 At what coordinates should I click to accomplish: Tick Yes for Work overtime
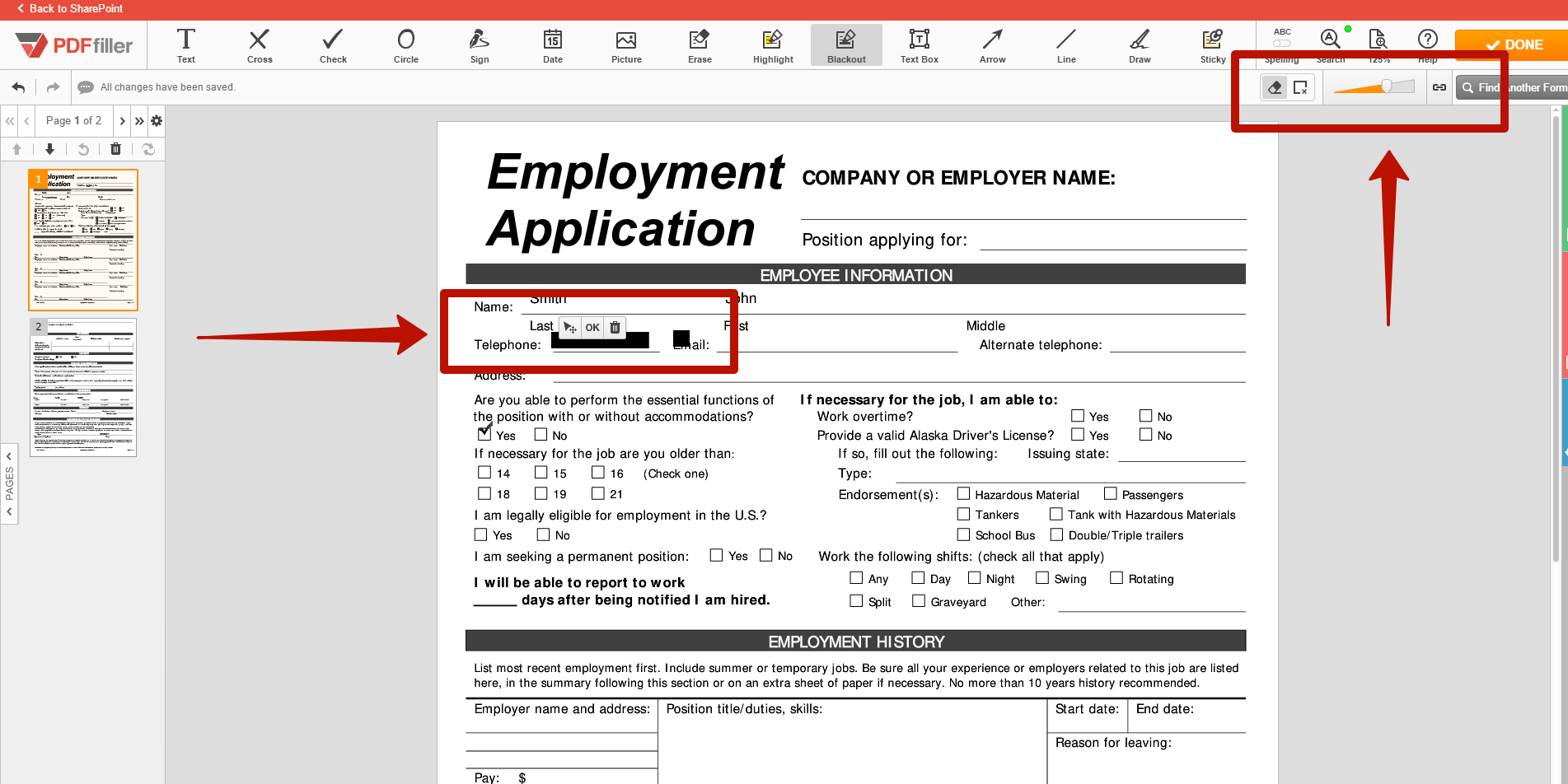[x=1078, y=416]
